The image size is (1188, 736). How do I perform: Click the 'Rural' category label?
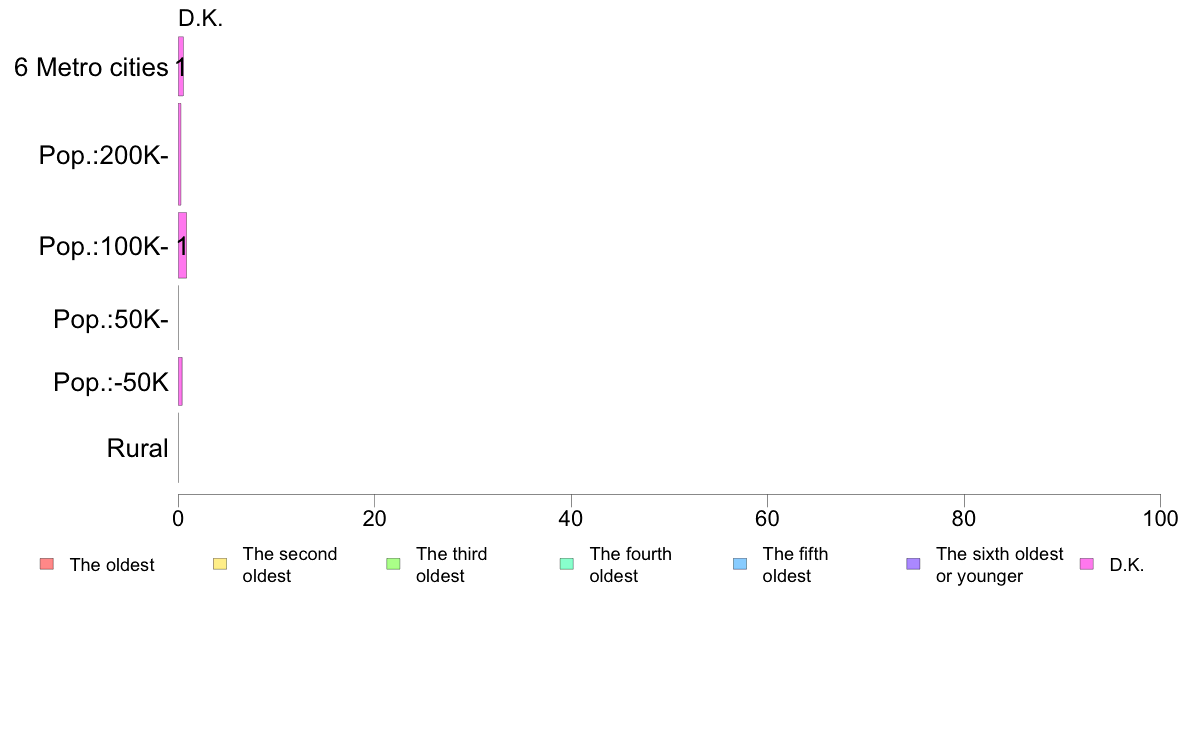137,448
